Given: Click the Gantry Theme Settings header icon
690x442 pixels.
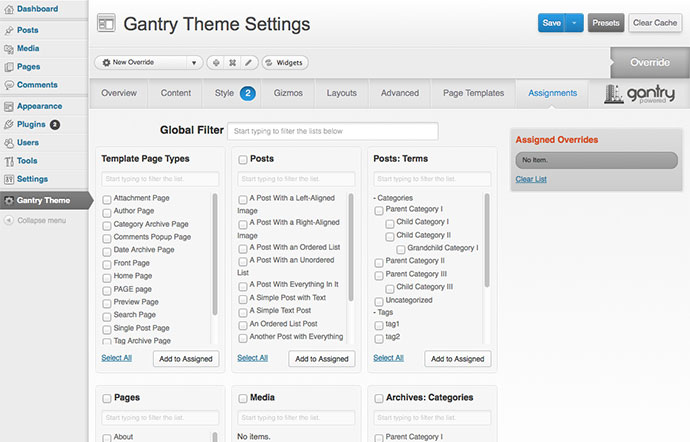Looking at the screenshot, I should tap(106, 23).
